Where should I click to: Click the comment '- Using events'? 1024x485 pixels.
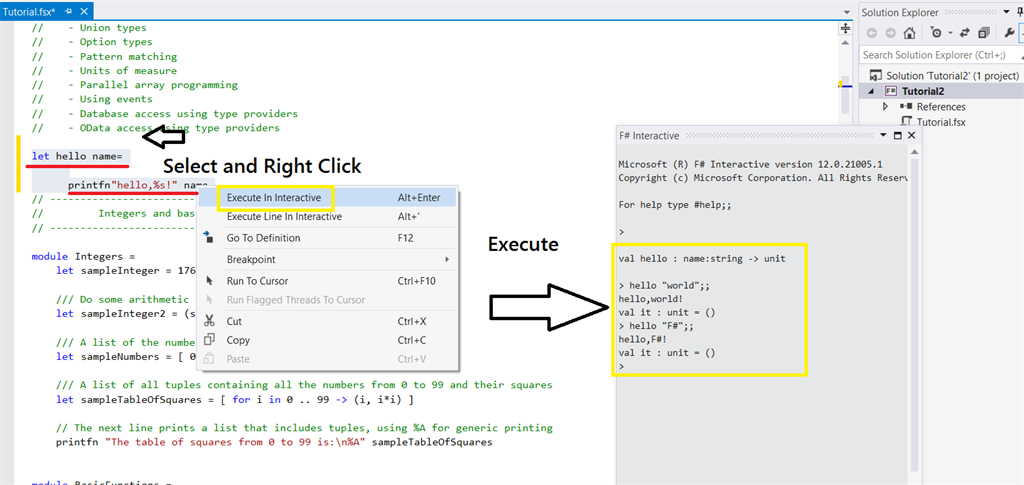coord(110,99)
